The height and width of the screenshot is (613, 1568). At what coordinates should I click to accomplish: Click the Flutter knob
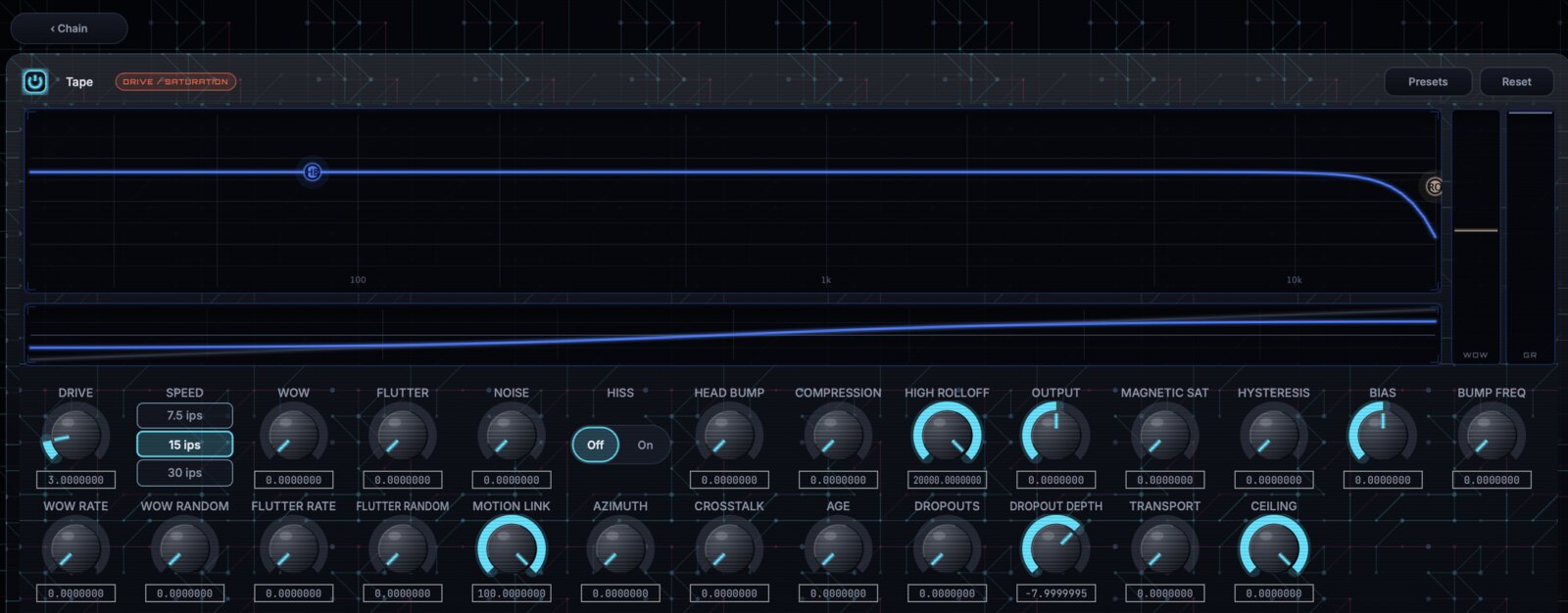[402, 435]
